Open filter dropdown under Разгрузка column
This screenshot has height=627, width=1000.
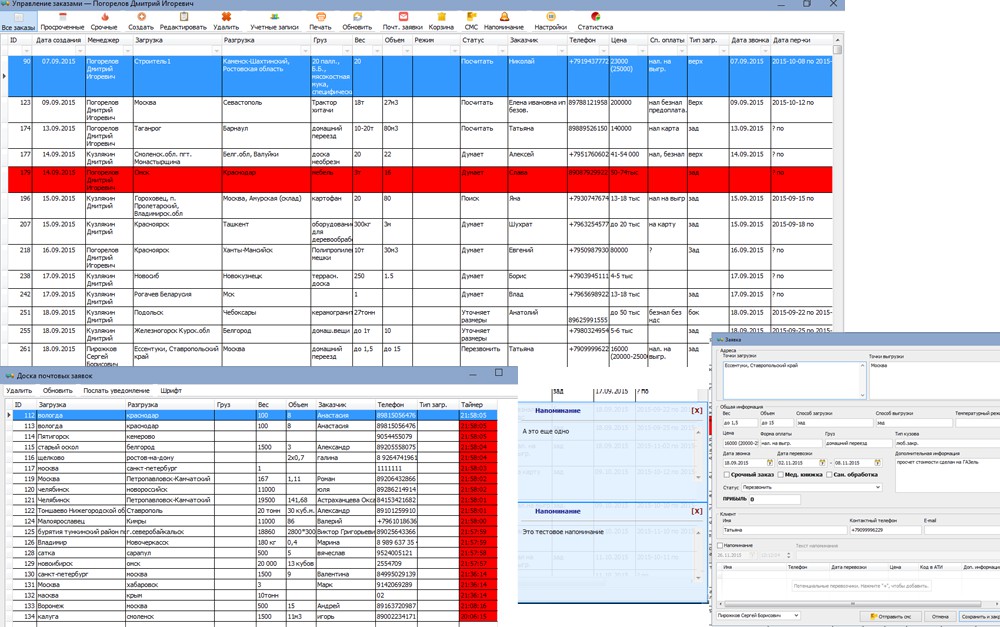tap(304, 50)
